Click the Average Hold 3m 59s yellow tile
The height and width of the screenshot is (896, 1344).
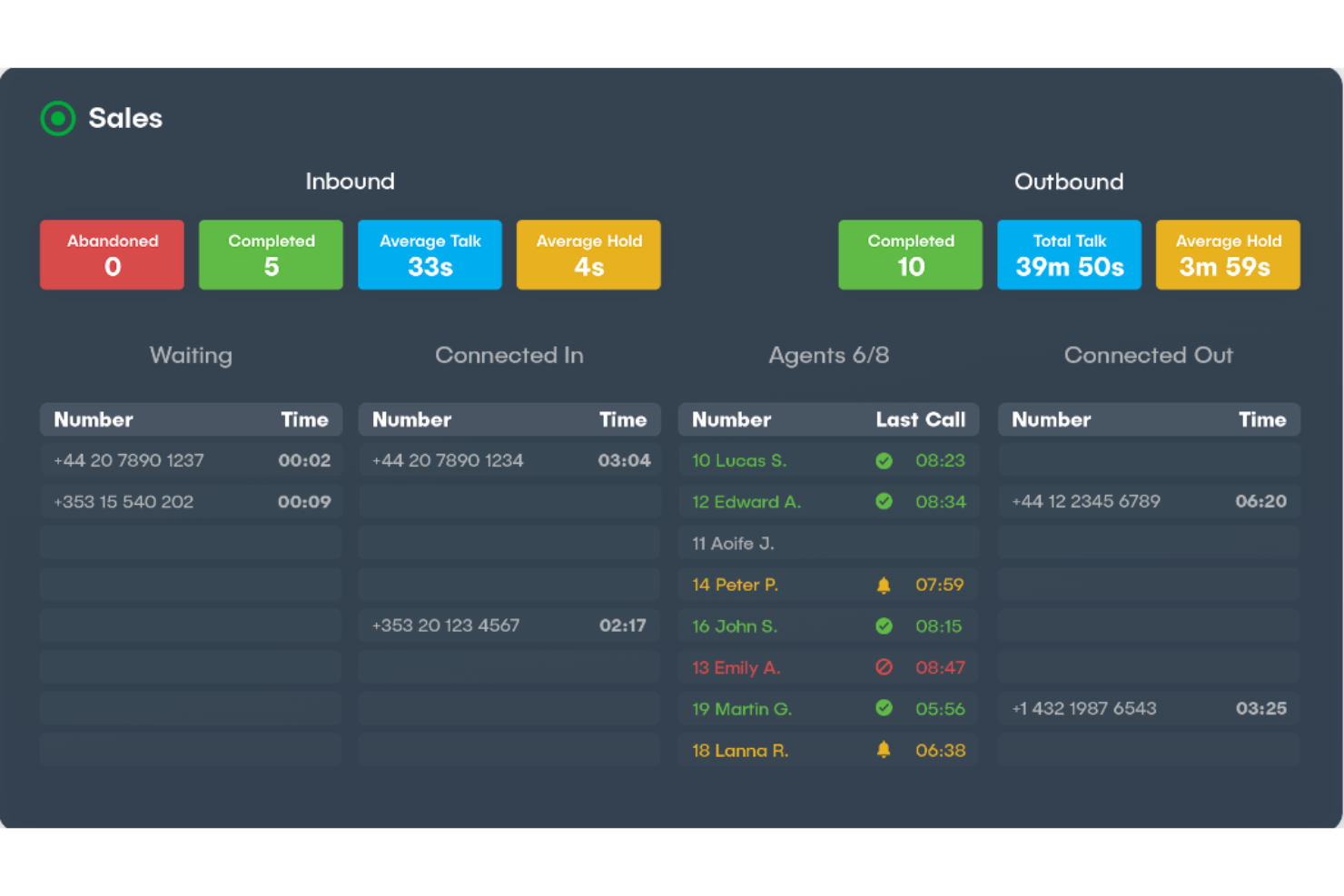tap(1228, 255)
